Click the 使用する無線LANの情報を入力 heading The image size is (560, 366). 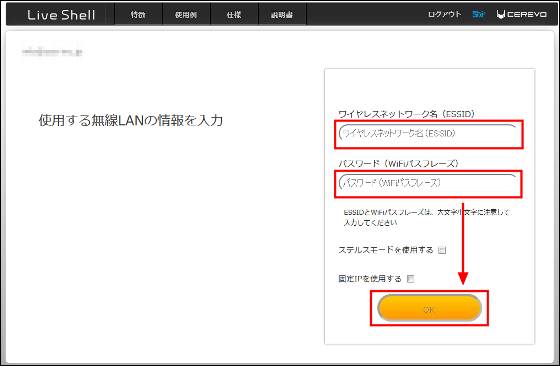click(131, 120)
